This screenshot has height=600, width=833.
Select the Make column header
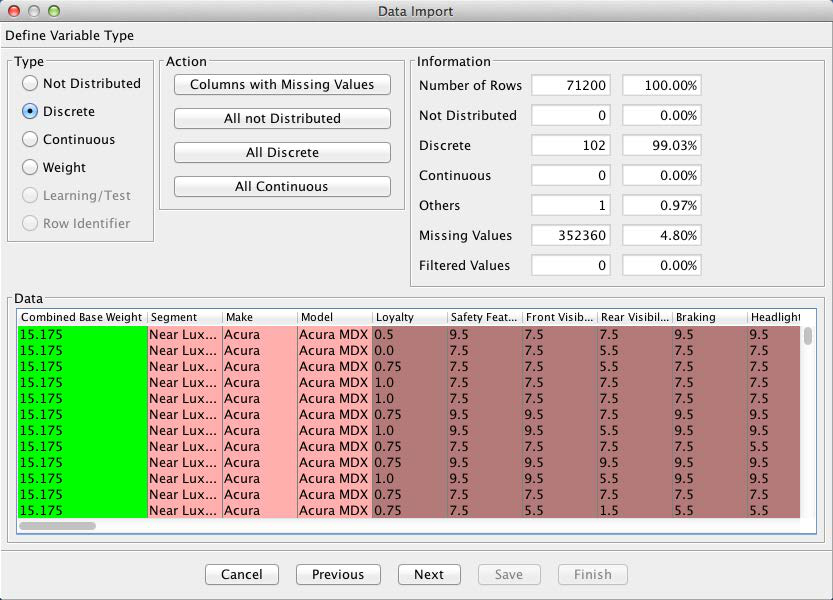259,317
